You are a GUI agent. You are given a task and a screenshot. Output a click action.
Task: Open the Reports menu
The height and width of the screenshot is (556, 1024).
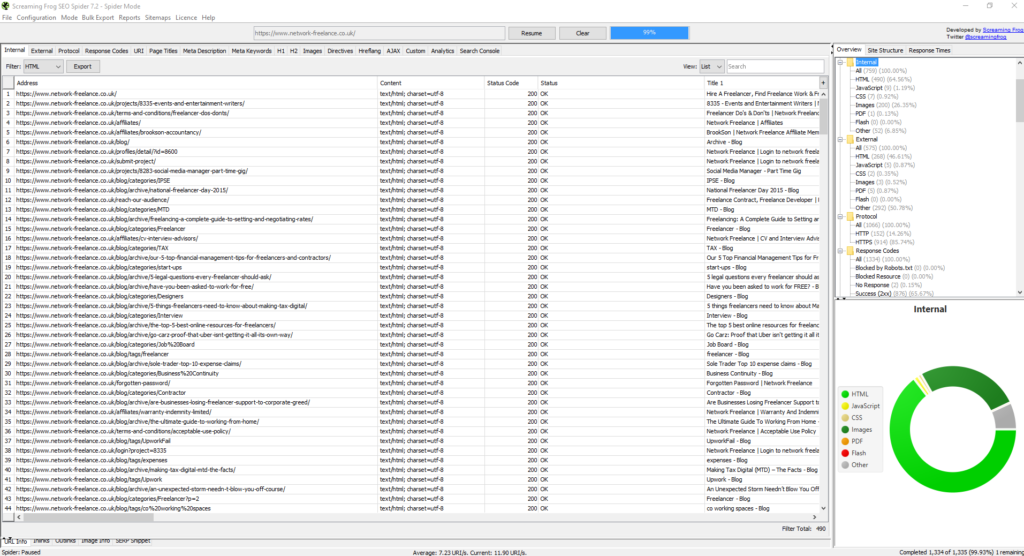pyautogui.click(x=129, y=18)
